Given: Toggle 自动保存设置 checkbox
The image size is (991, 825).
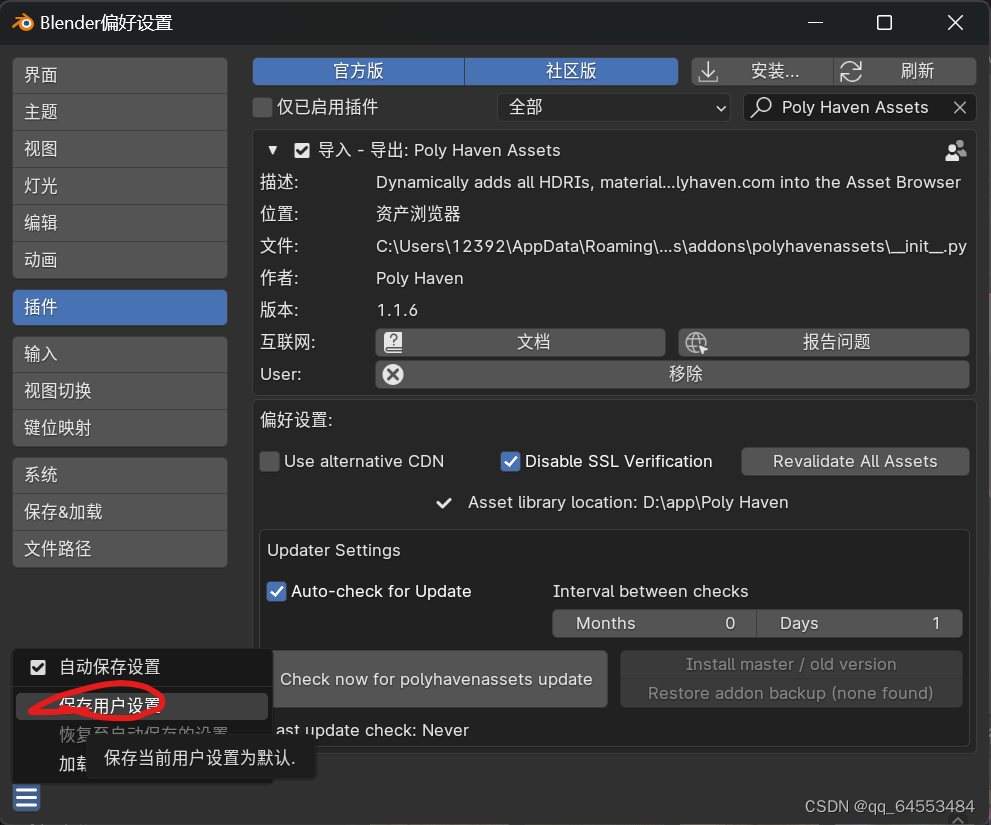Looking at the screenshot, I should [x=38, y=668].
